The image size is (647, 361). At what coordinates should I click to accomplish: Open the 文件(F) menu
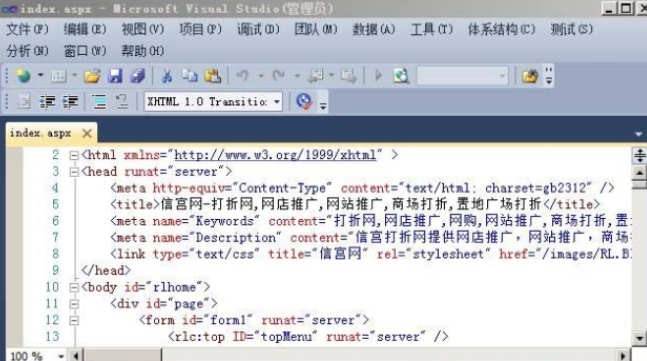coord(27,29)
